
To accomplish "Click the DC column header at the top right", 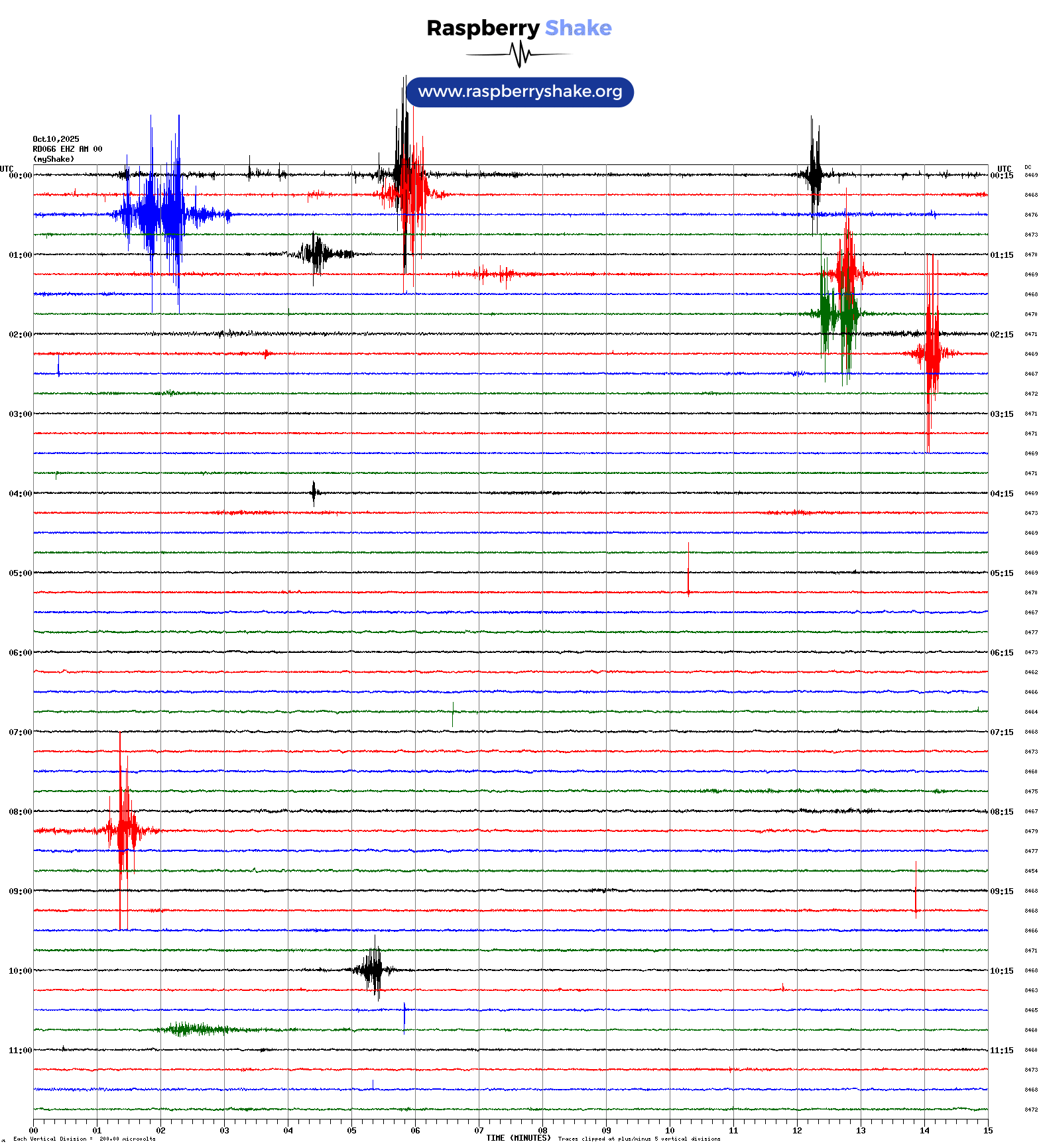I will (x=1028, y=167).
